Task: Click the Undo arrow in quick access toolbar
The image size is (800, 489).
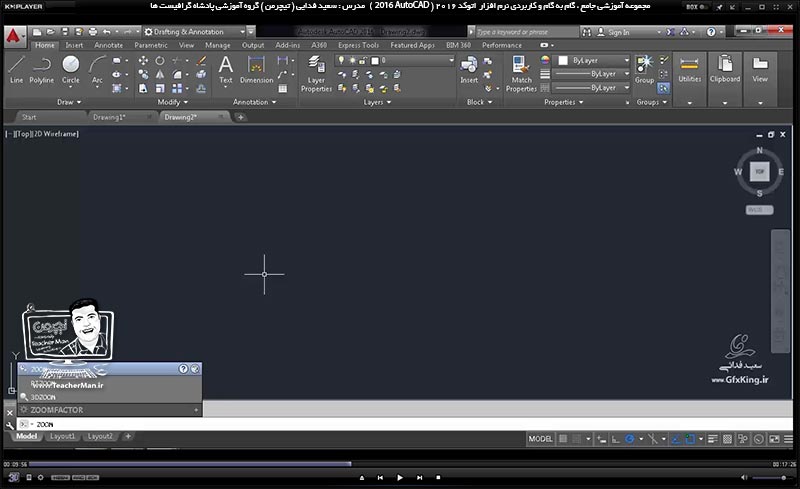Action: point(106,32)
